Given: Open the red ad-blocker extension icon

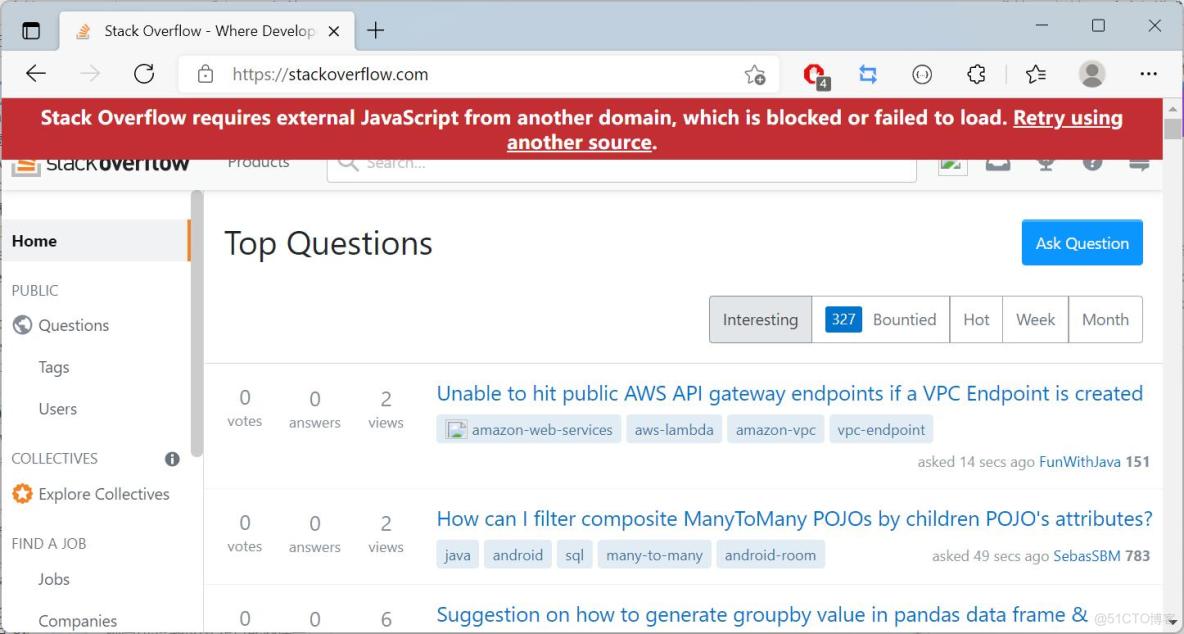Looking at the screenshot, I should pyautogui.click(x=815, y=74).
